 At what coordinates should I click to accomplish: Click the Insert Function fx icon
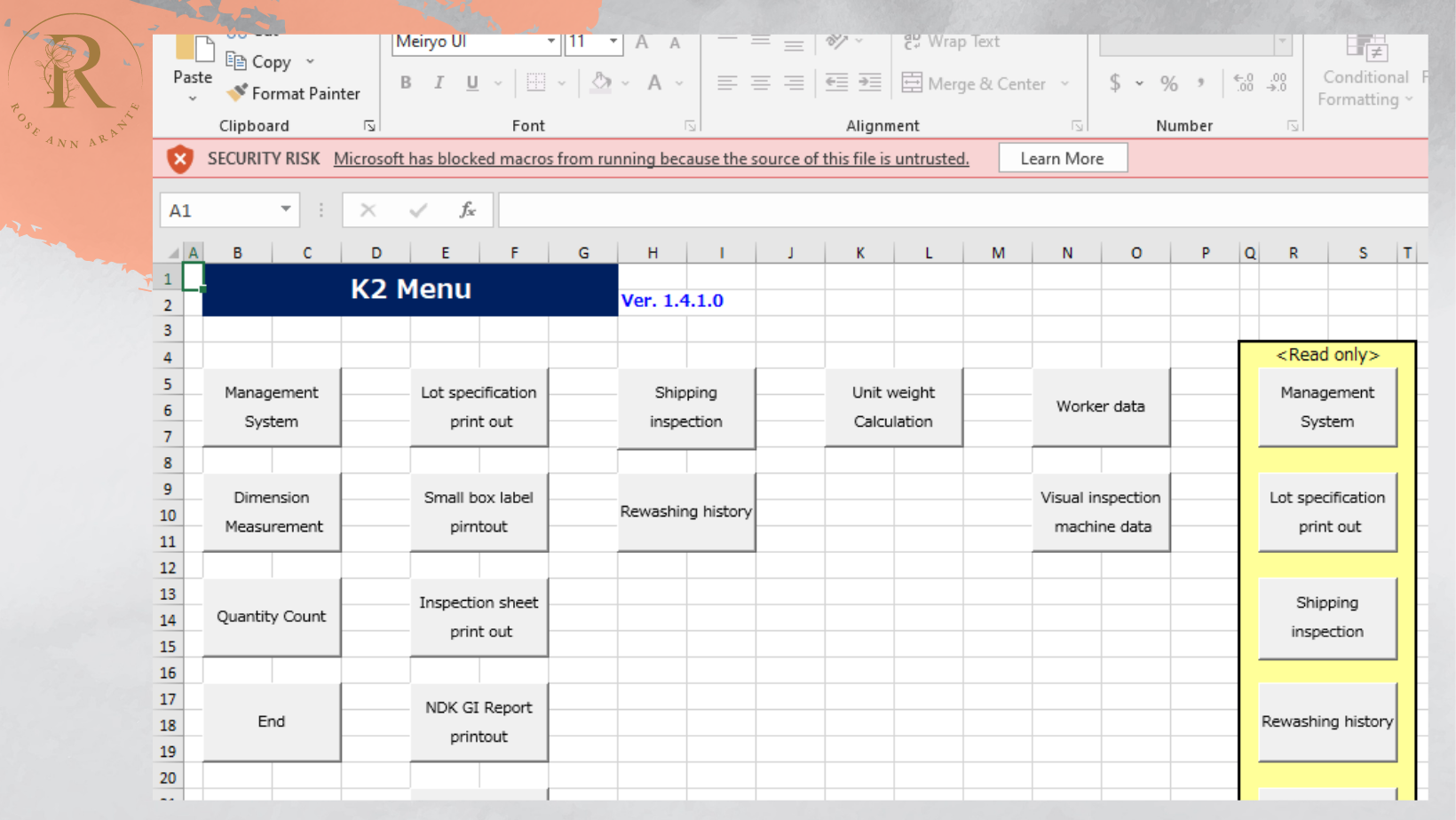(467, 210)
